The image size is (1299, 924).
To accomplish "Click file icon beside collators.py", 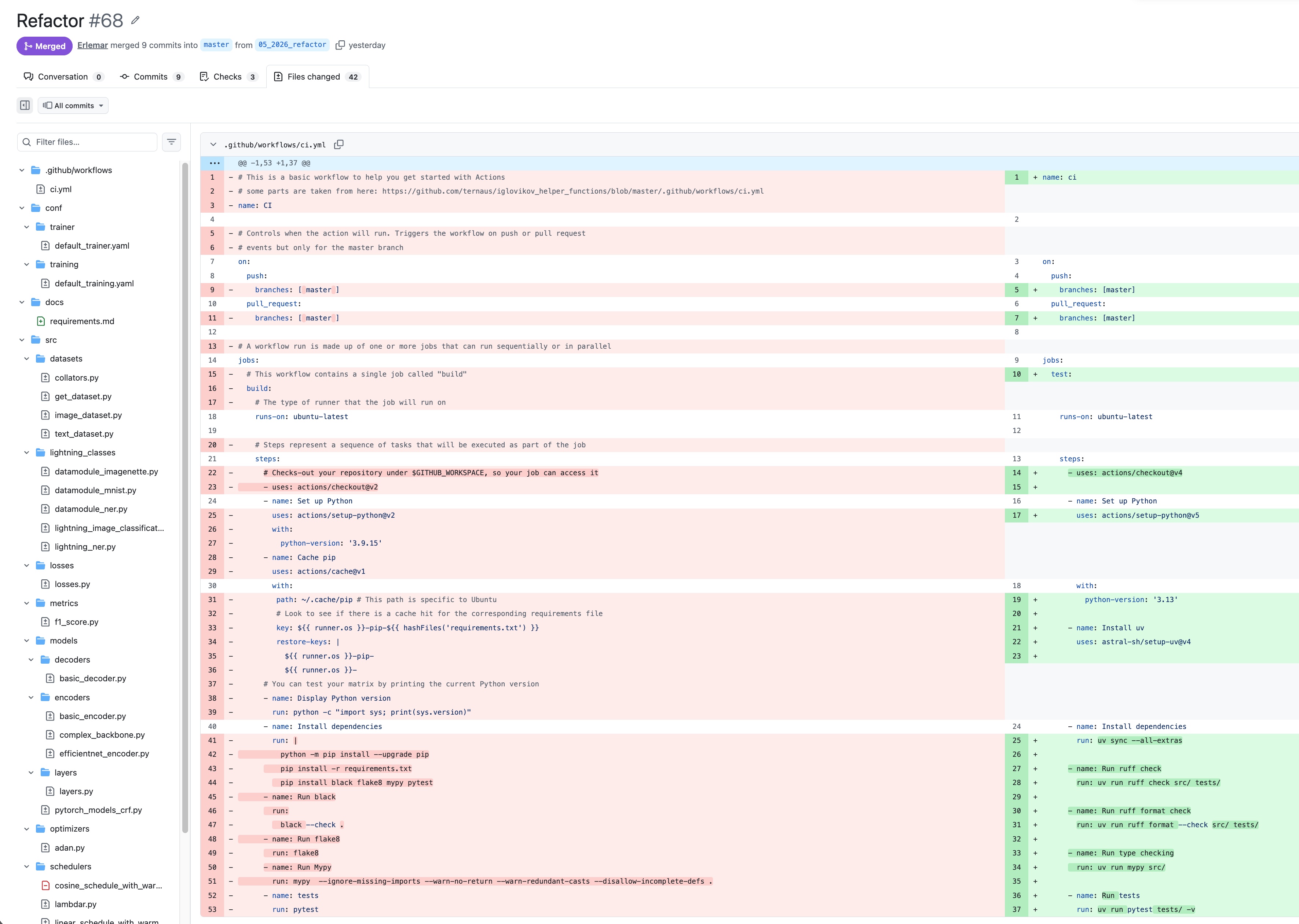I will pyautogui.click(x=45, y=378).
